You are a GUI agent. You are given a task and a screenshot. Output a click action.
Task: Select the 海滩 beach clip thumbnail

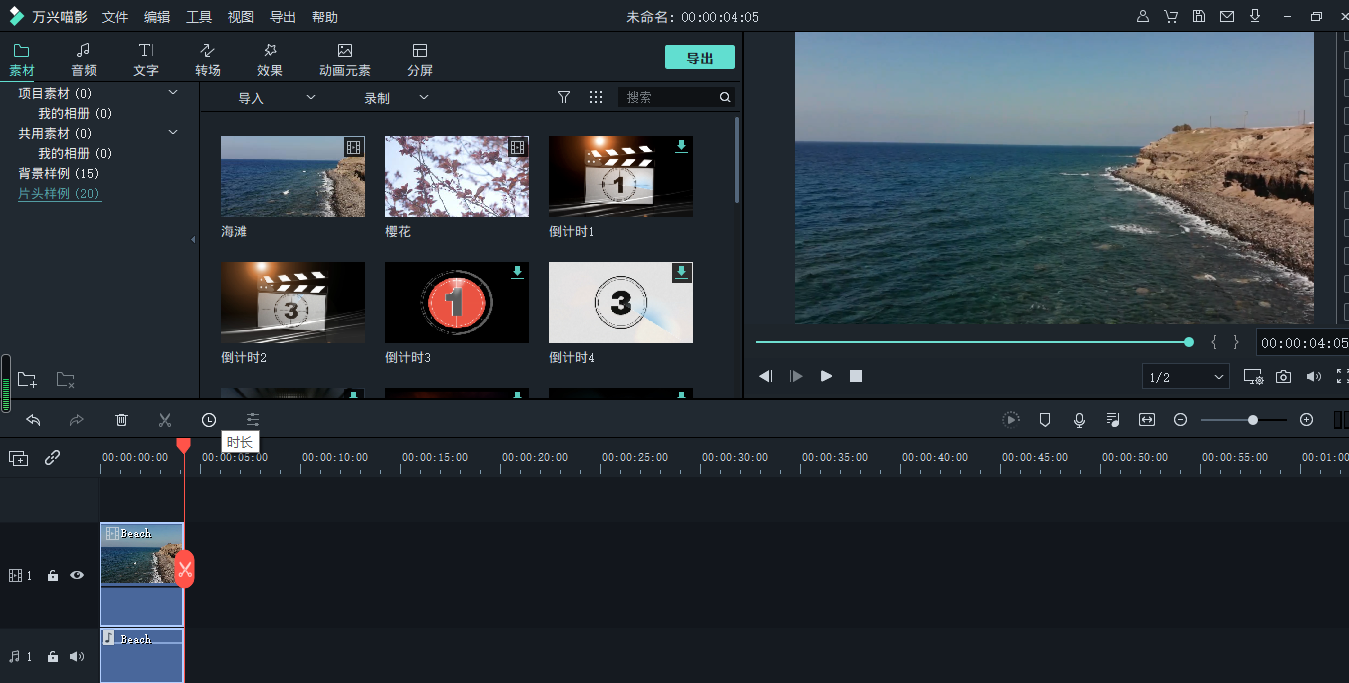coord(292,176)
